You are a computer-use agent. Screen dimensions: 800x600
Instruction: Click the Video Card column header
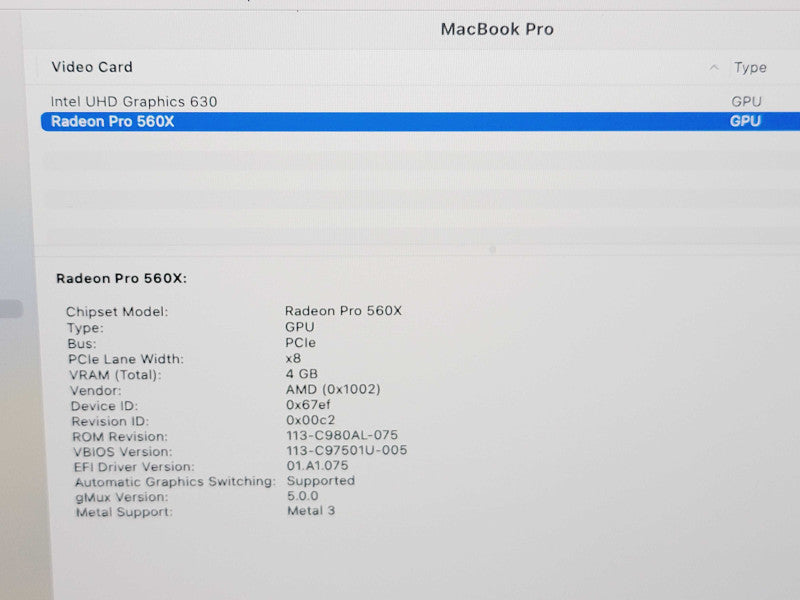[92, 67]
